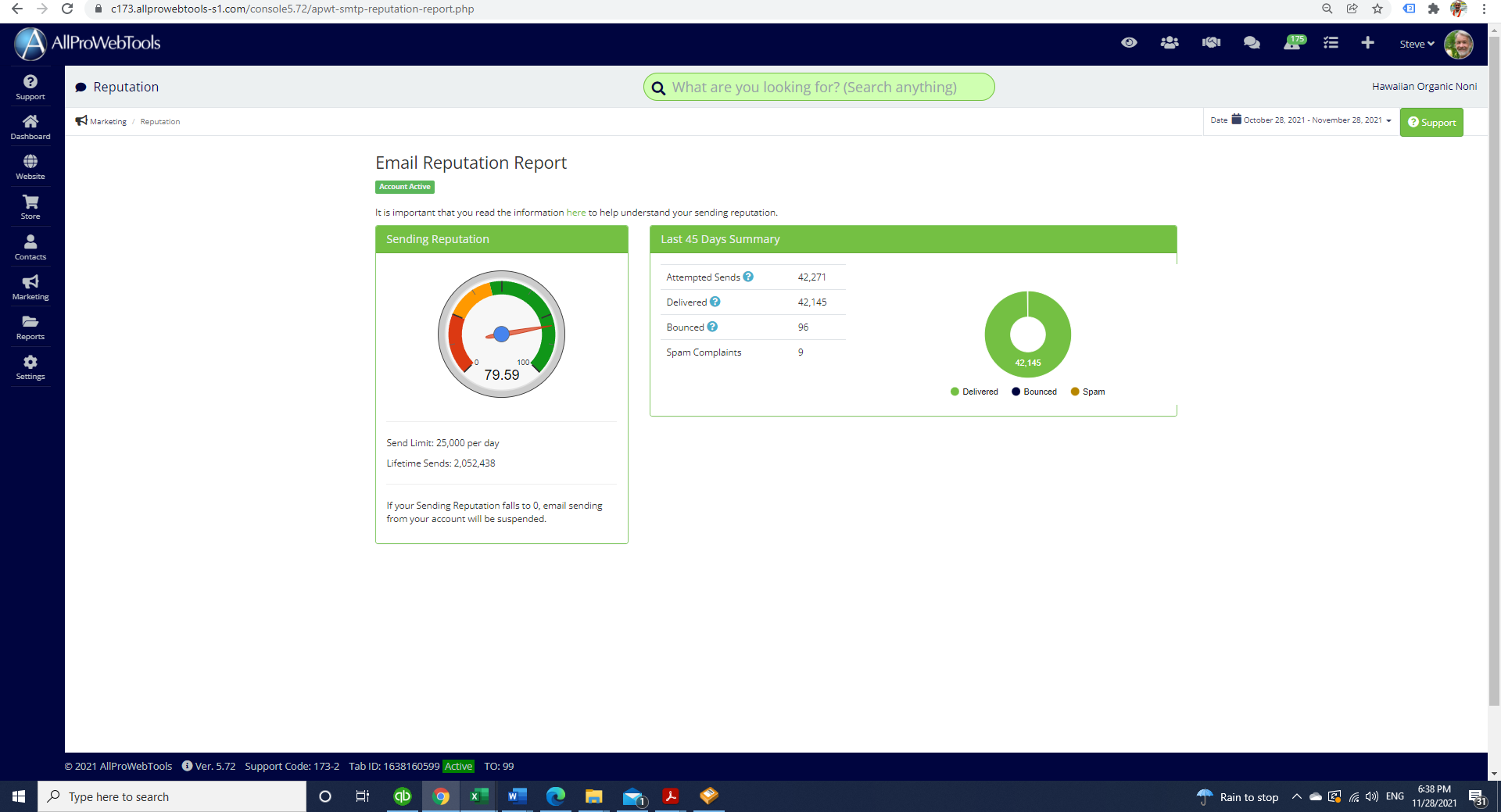Open Support in the left sidebar
Viewport: 1501px width, 812px height.
click(x=30, y=87)
